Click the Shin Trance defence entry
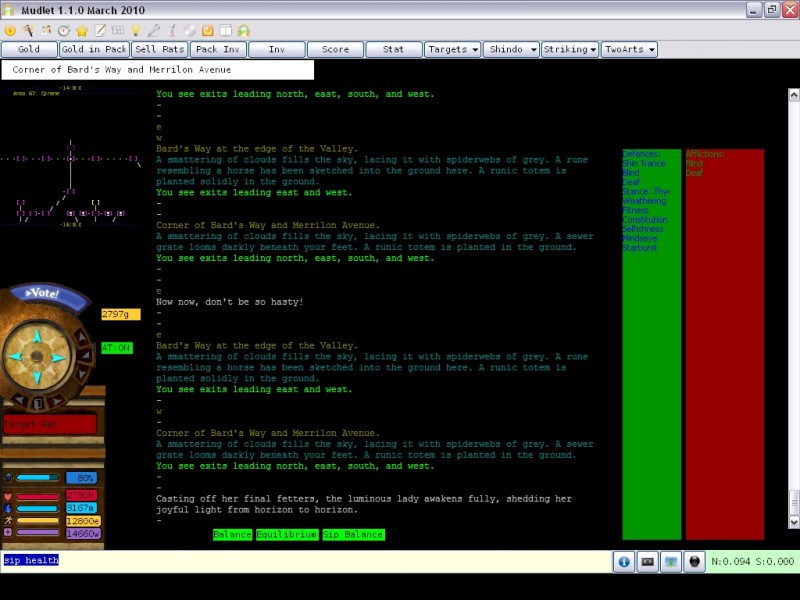Image resolution: width=800 pixels, height=600 pixels. point(644,163)
